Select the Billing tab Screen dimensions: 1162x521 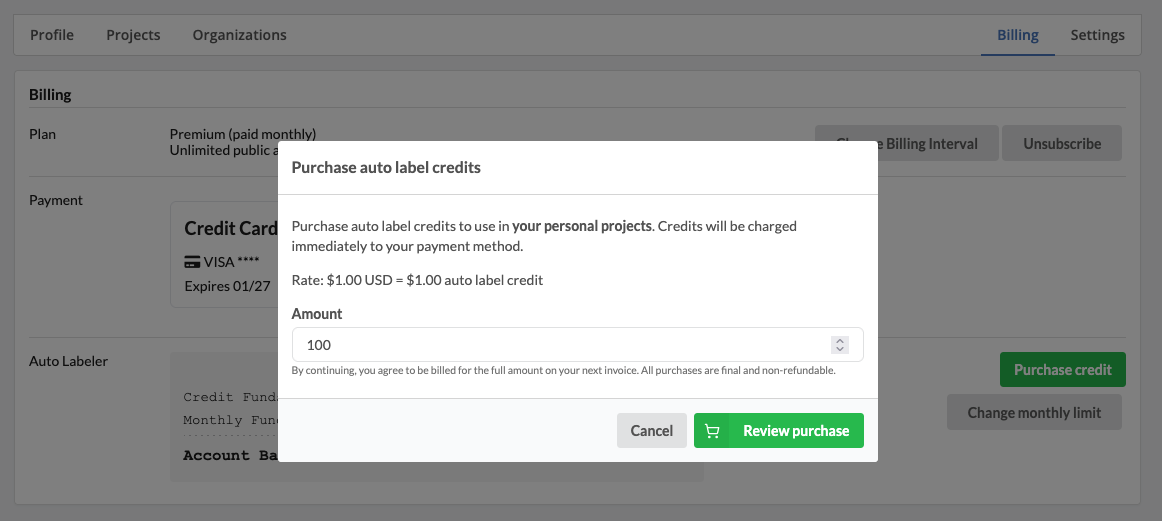(x=1017, y=35)
